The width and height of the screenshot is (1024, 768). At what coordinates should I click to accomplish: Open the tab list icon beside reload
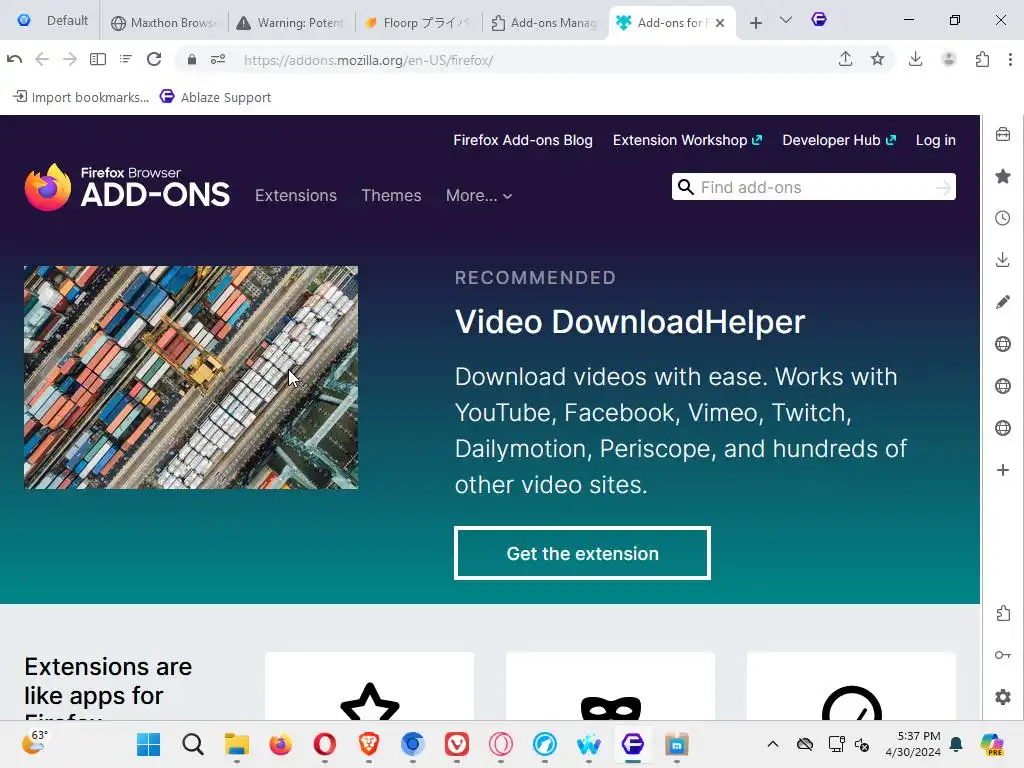(x=126, y=59)
